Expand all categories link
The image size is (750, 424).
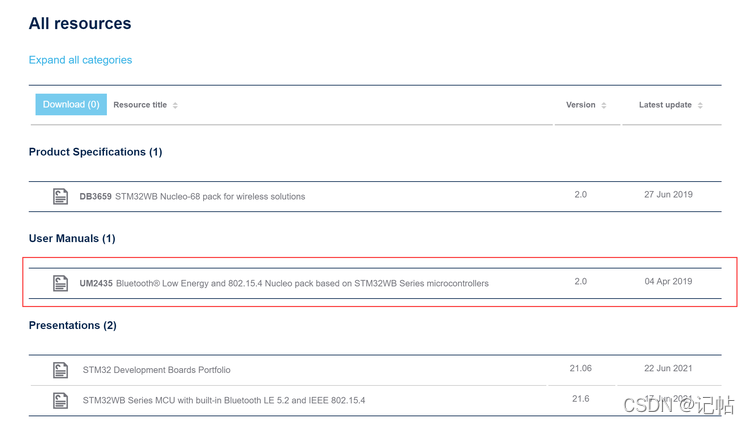[x=80, y=60]
